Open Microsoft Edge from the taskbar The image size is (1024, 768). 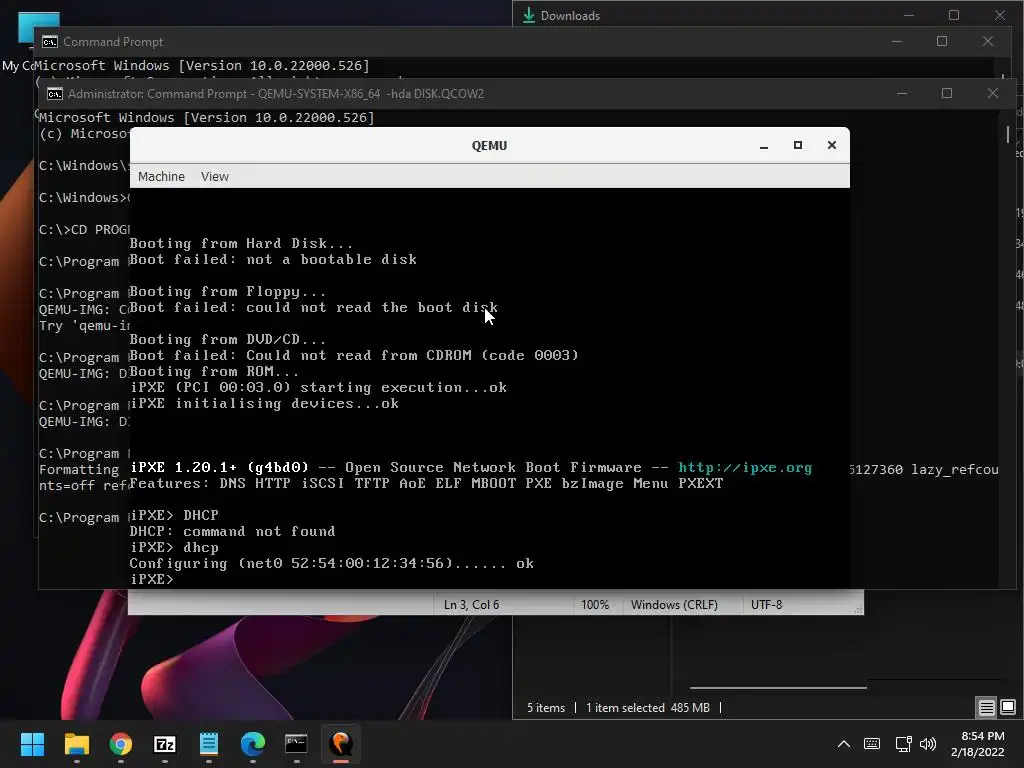(253, 744)
